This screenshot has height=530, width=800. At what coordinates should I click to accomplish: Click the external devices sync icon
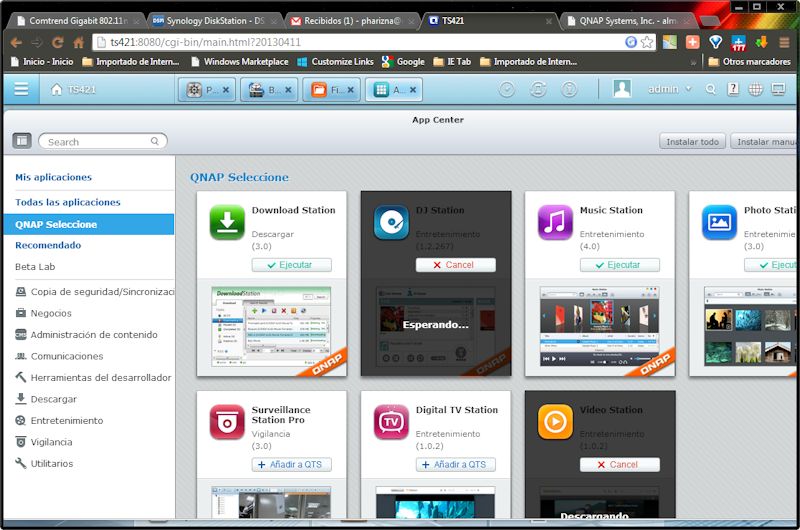point(538,89)
